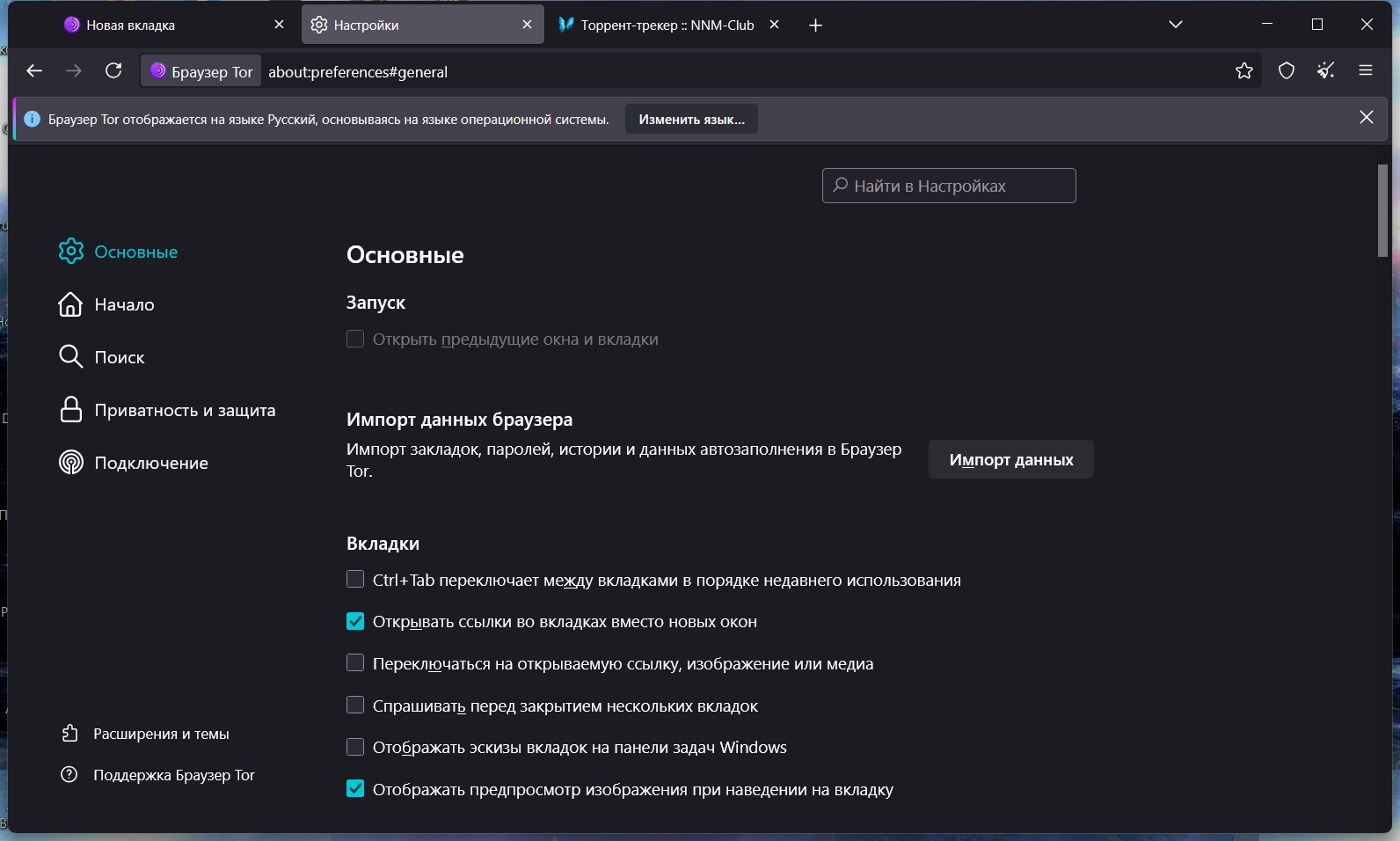
Task: Open the hamburger application menu
Action: click(1366, 71)
